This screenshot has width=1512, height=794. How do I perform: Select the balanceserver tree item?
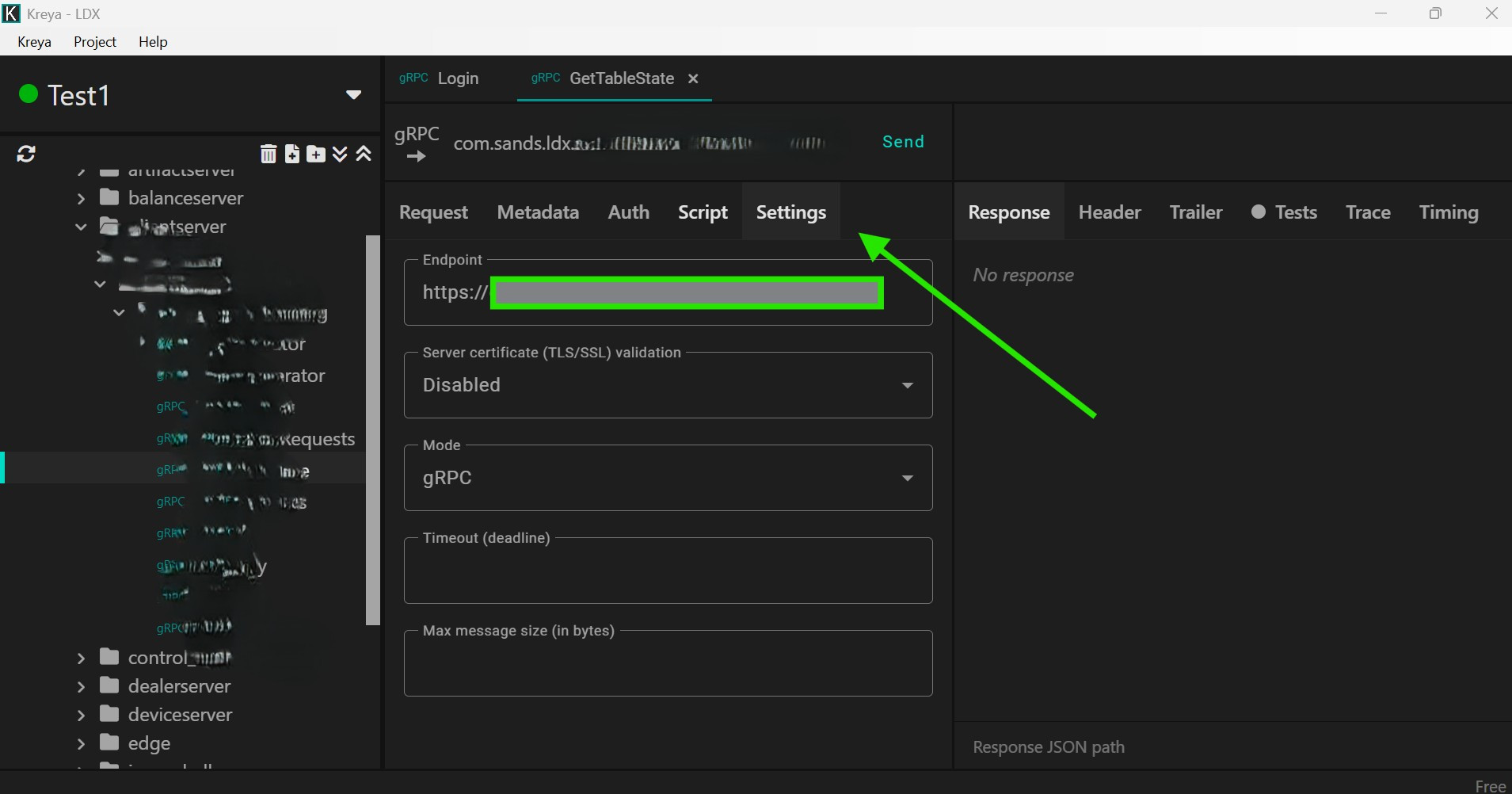185,198
